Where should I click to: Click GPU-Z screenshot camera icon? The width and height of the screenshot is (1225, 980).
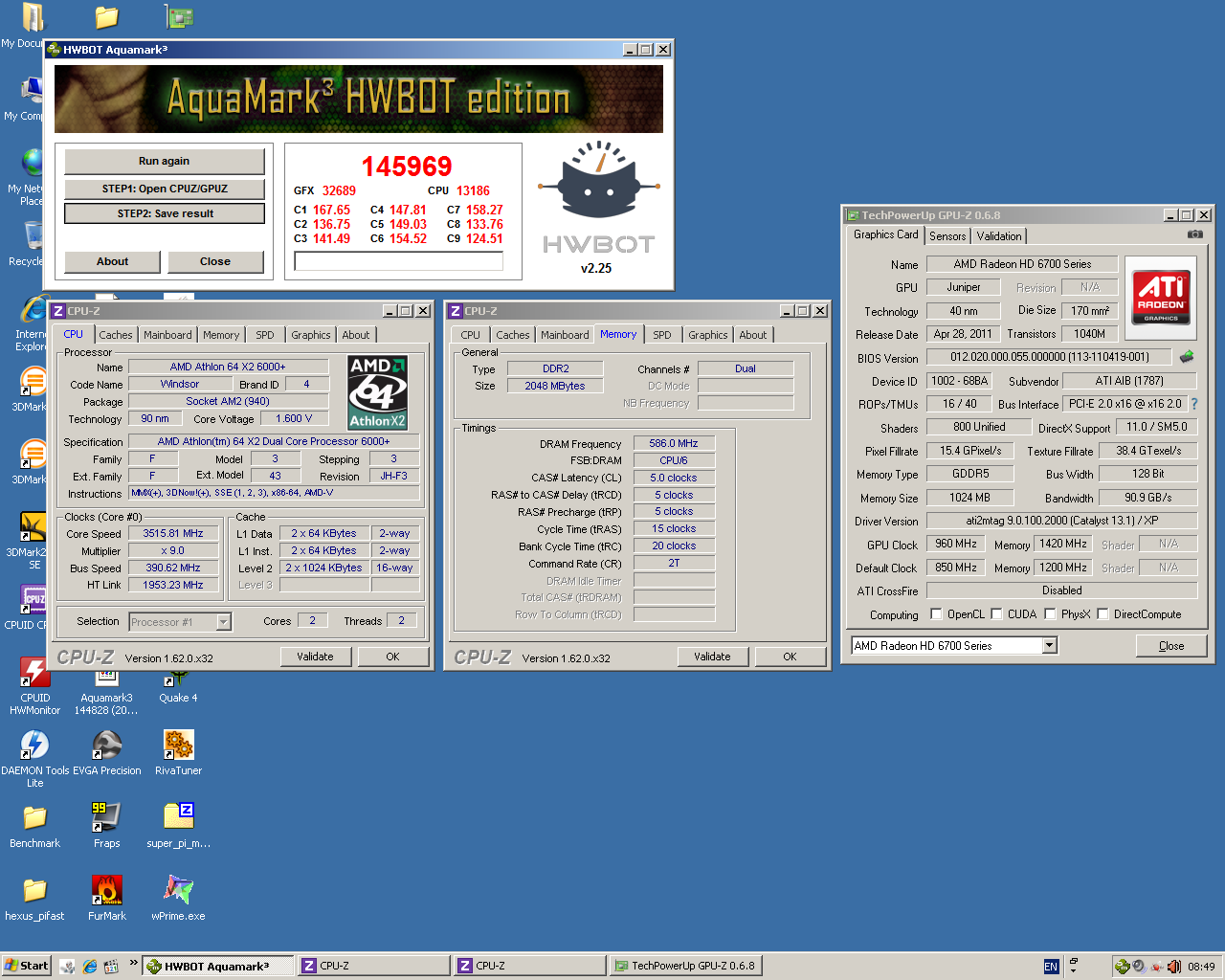(x=1195, y=234)
